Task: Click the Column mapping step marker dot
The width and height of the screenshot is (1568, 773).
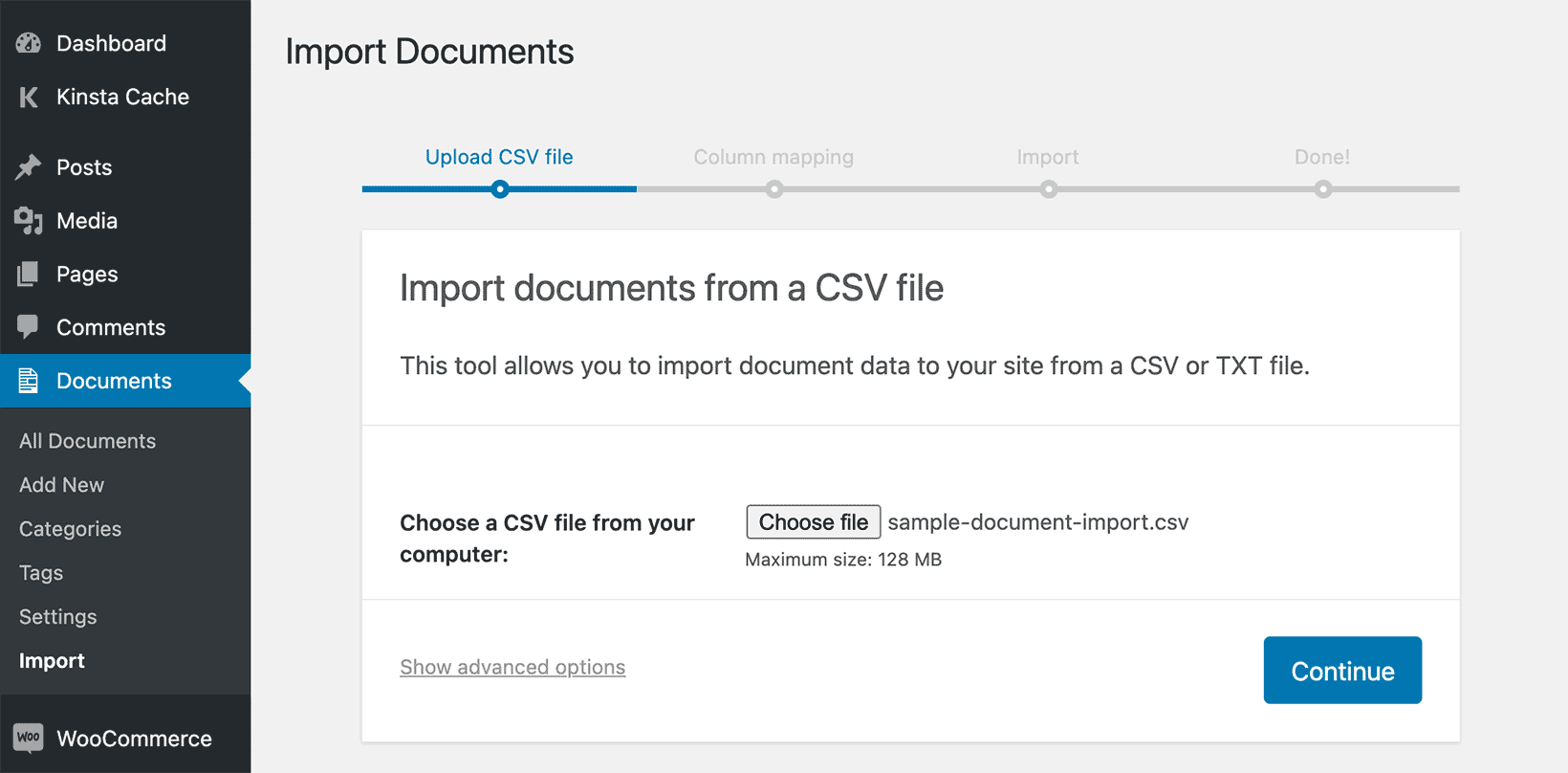Action: (774, 189)
